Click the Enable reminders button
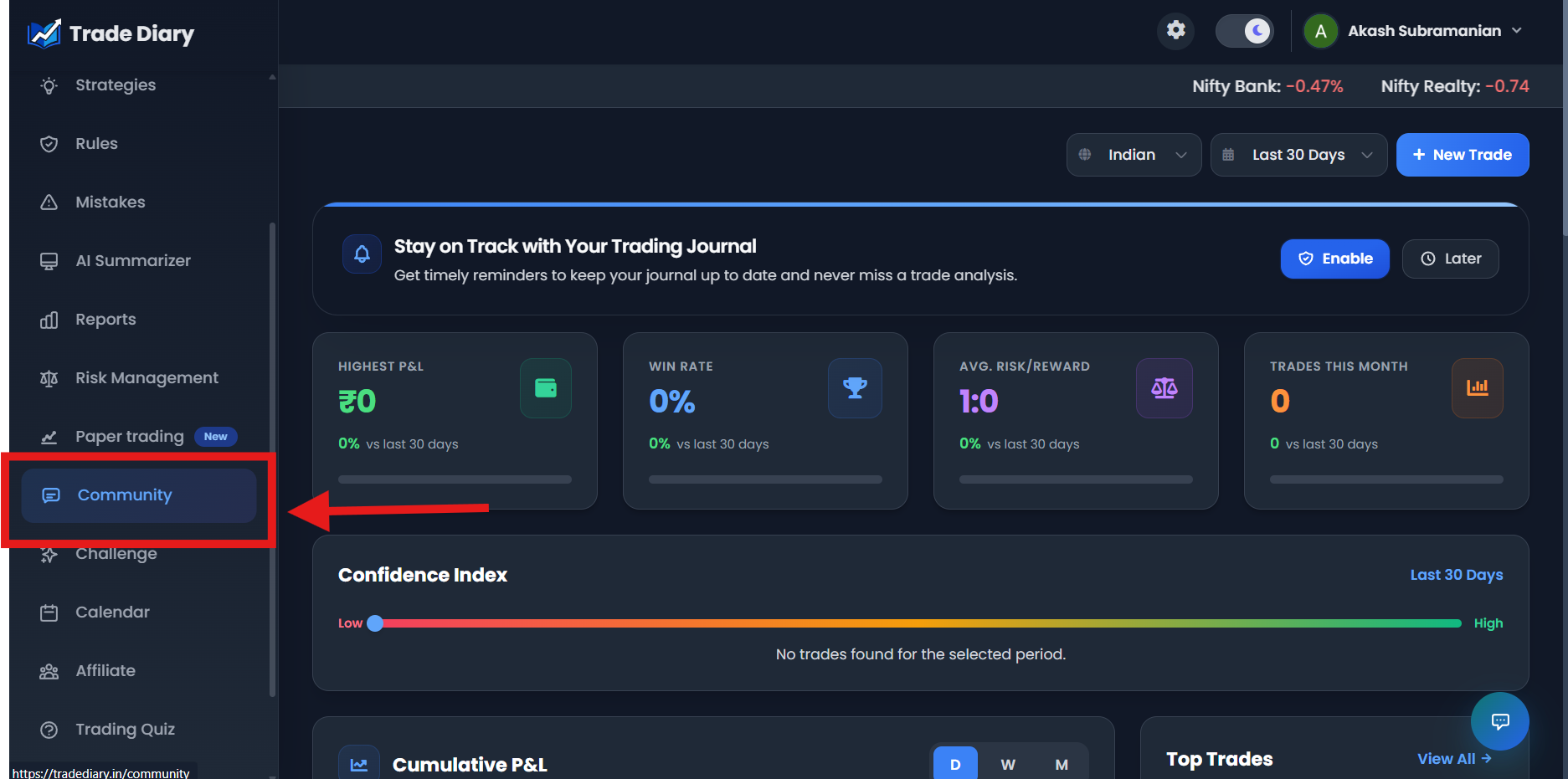 tap(1335, 259)
